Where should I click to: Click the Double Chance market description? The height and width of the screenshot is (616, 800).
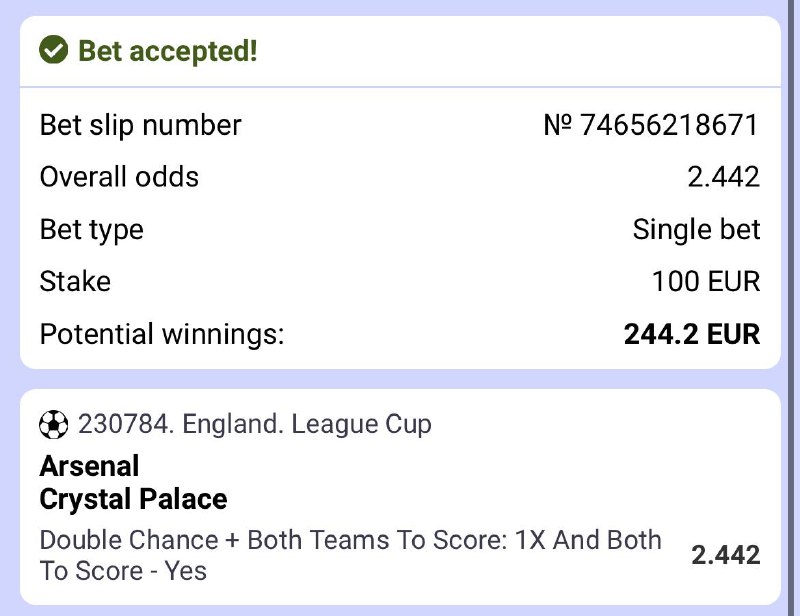(x=350, y=555)
